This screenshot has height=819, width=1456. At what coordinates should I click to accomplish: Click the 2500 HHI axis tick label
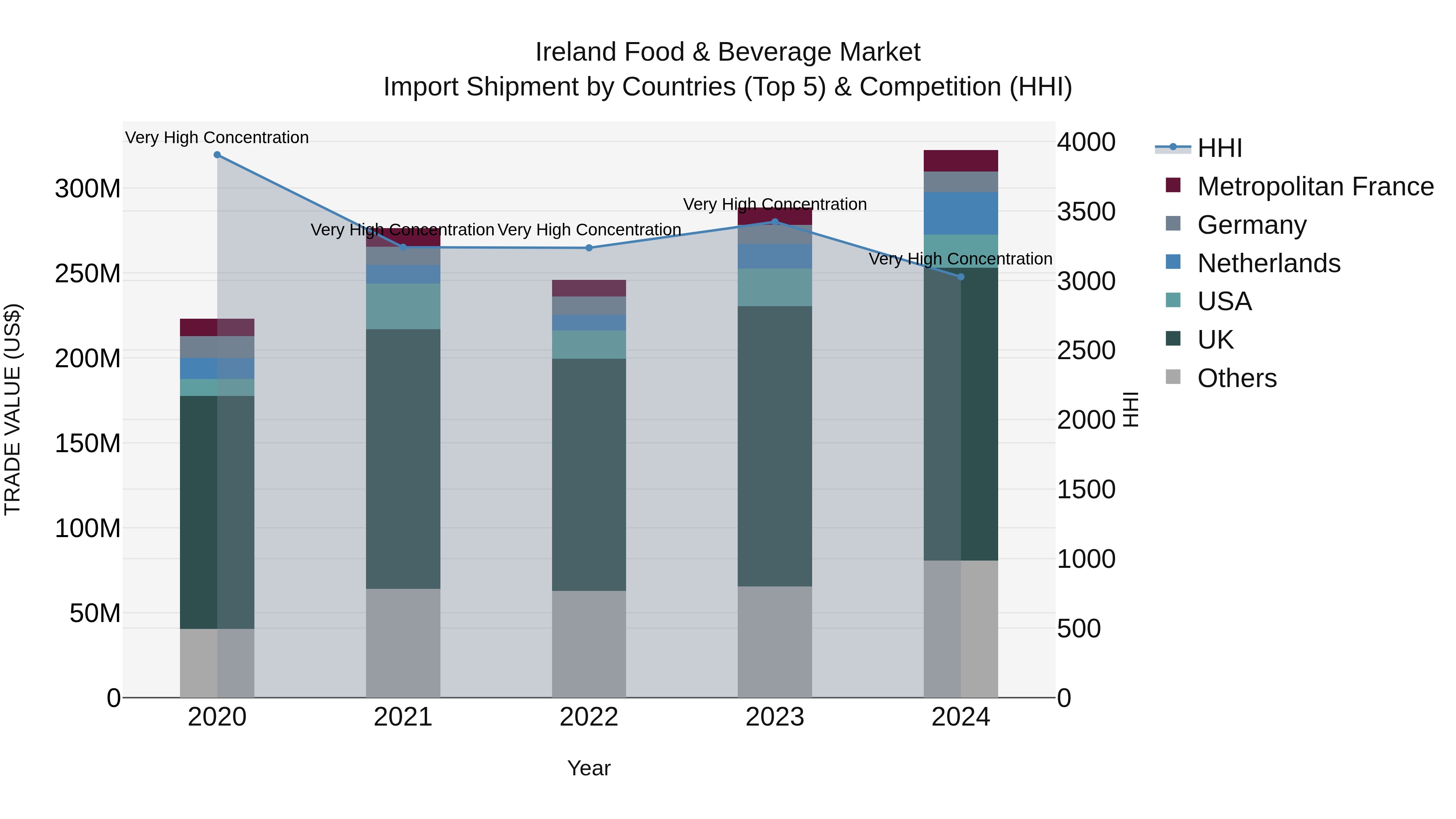click(1086, 350)
